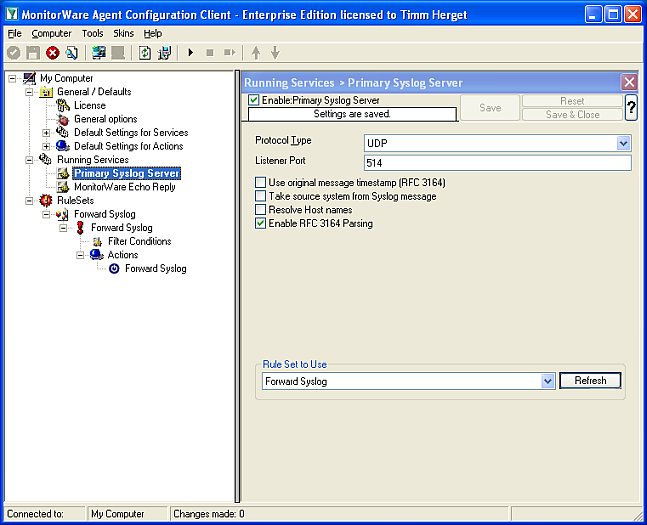Click the Default Settings for Services gears icon
Screen dimensions: 647x525
[x=62, y=132]
